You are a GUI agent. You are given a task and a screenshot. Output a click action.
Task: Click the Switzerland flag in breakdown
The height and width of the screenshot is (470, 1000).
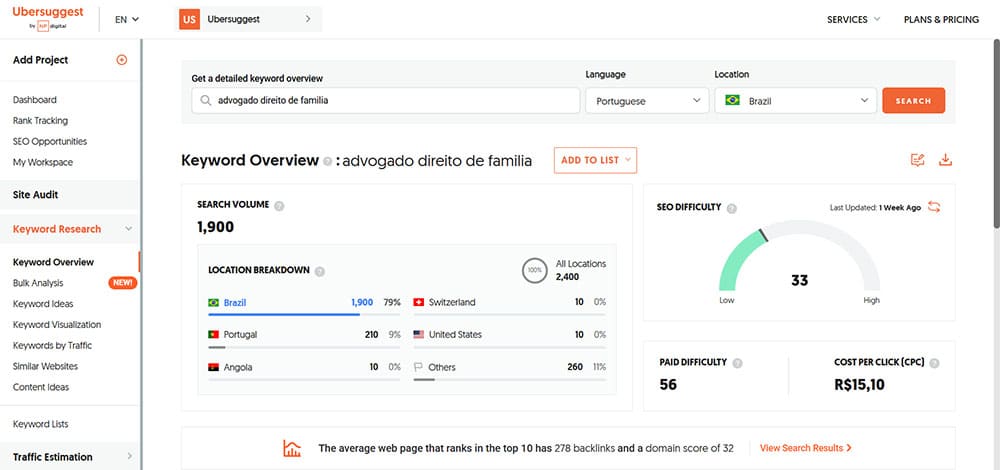click(x=418, y=302)
